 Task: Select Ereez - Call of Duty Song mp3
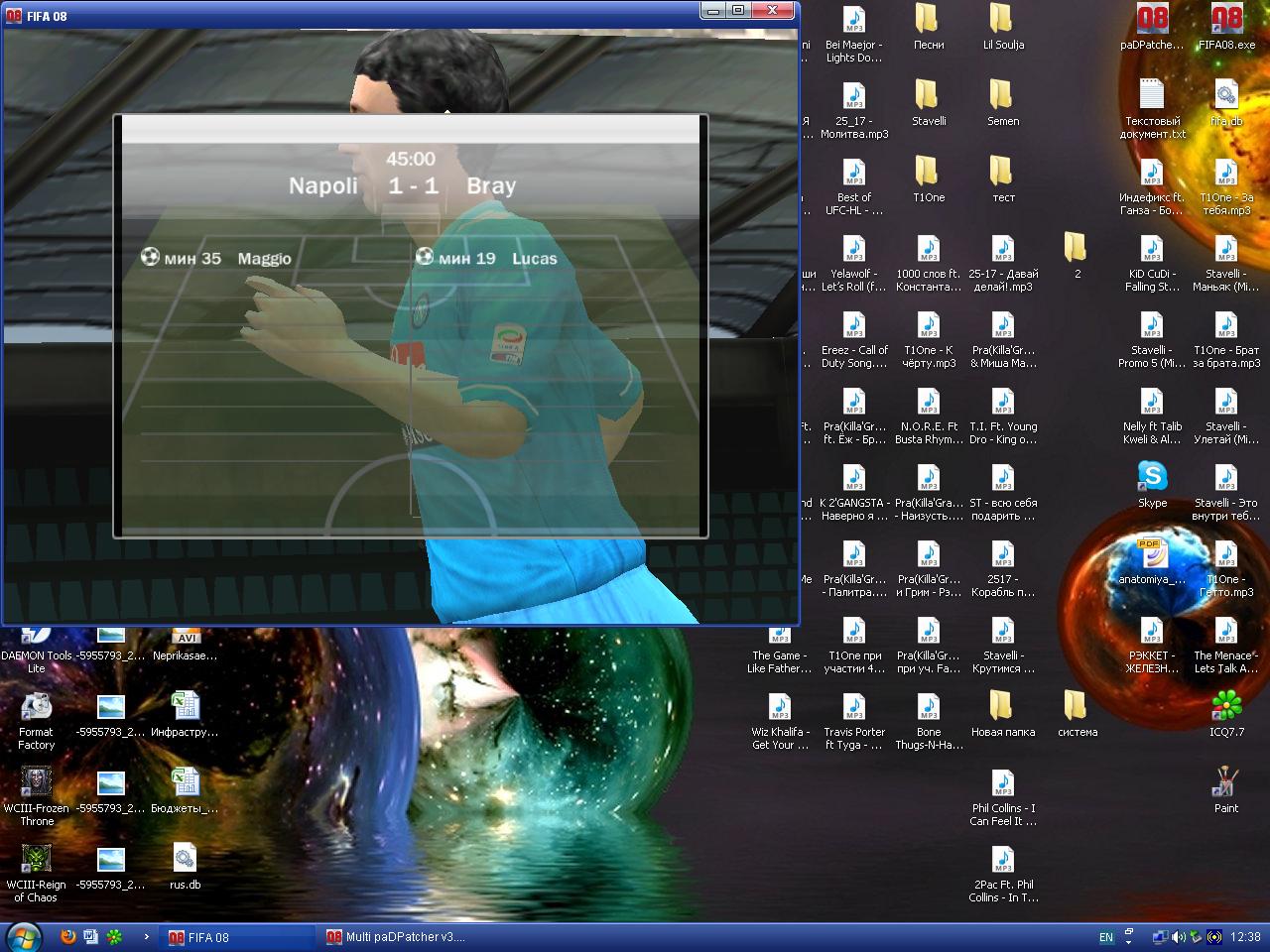(854, 338)
